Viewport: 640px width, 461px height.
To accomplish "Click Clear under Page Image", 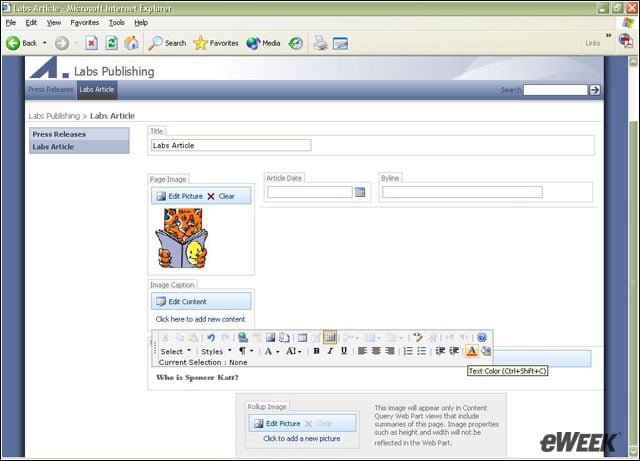I will tap(221, 196).
